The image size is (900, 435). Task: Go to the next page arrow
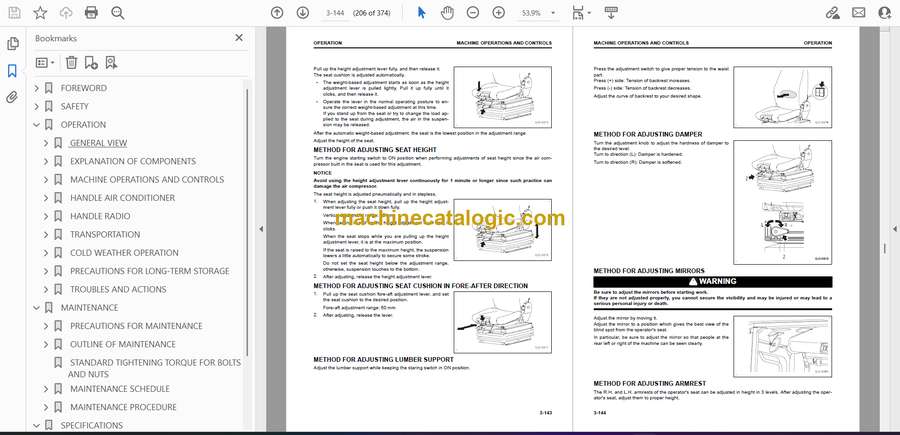coord(302,13)
